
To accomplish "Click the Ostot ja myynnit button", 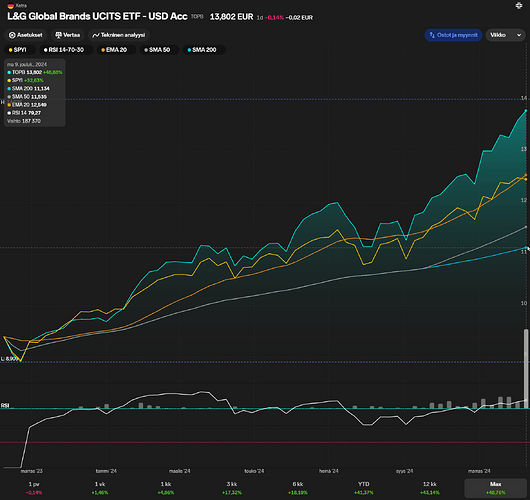I will (x=453, y=35).
